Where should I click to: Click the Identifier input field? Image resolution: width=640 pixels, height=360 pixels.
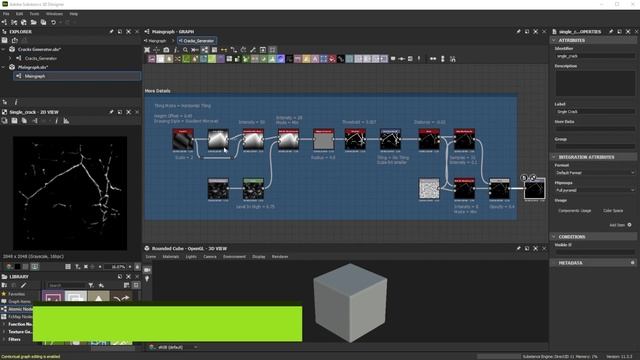595,56
